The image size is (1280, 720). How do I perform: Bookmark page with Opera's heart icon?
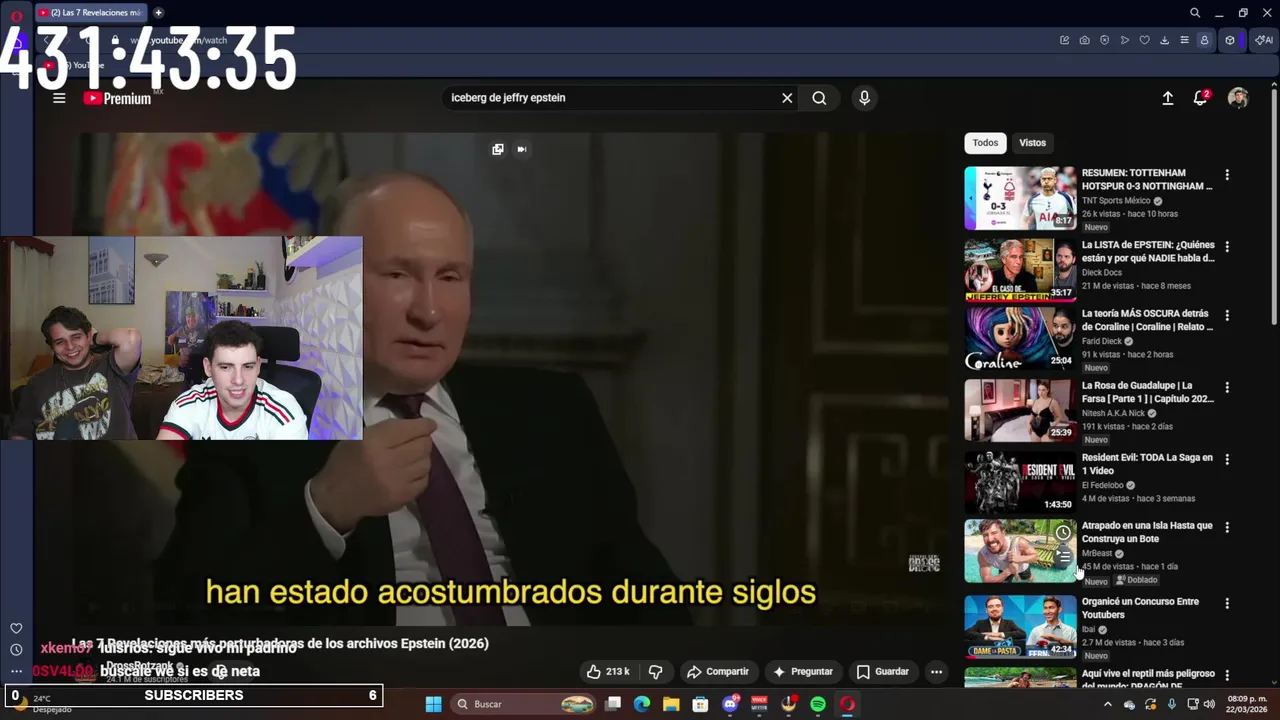(x=1144, y=40)
